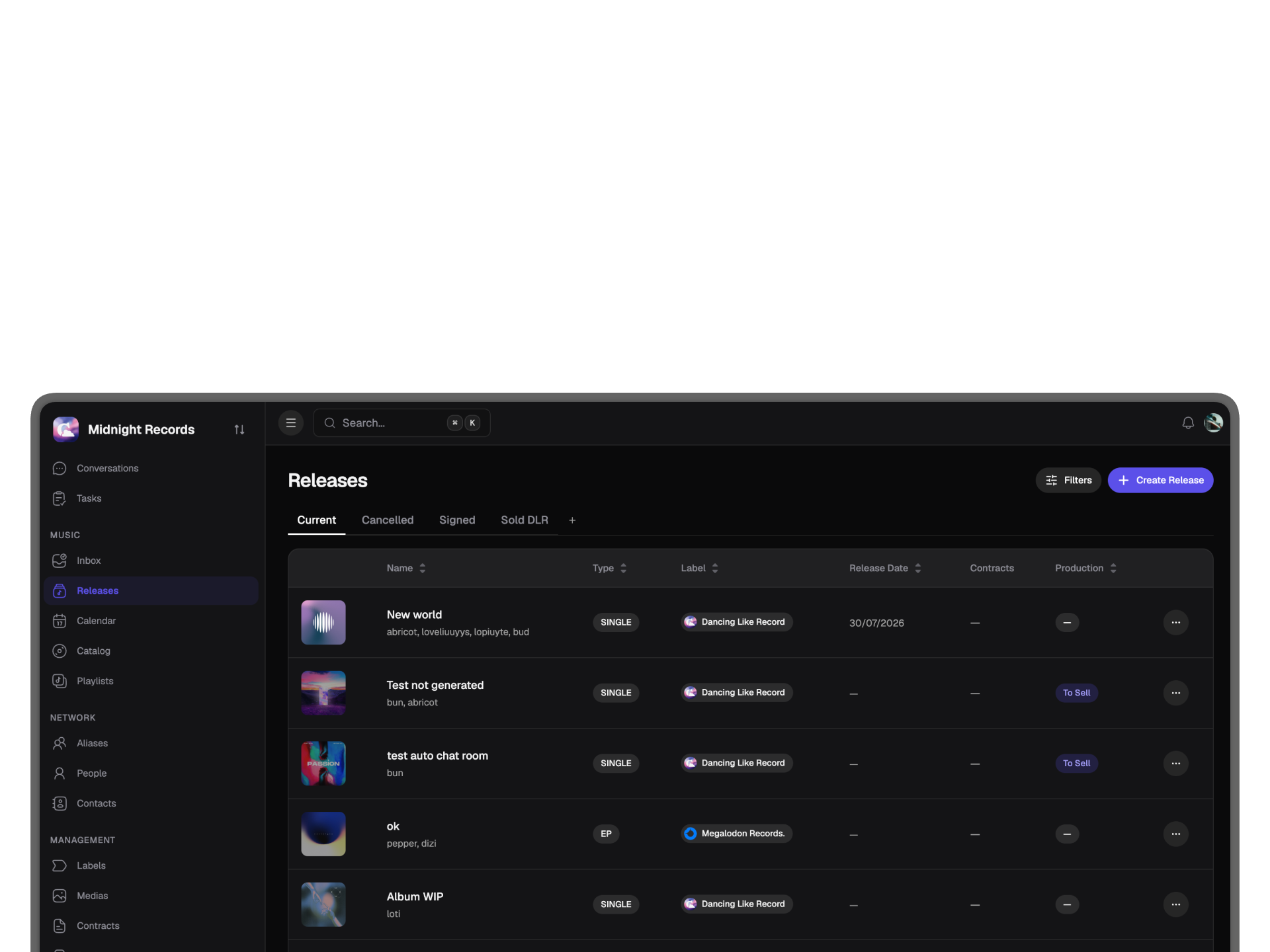This screenshot has width=1270, height=952.
Task: Sort the table by Release Date
Action: [x=885, y=568]
